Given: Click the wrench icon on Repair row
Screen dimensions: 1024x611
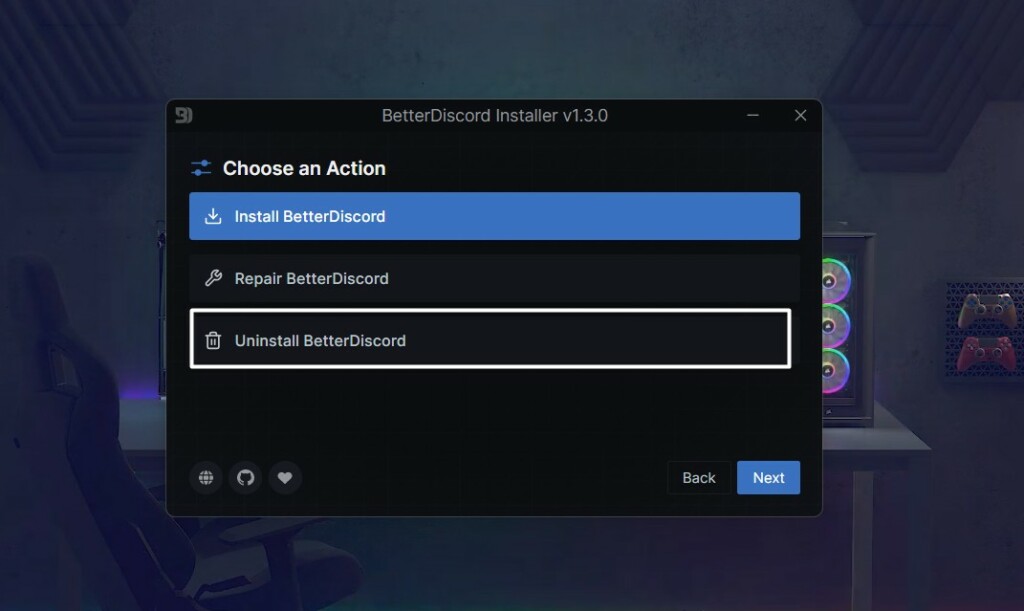Looking at the screenshot, I should pyautogui.click(x=213, y=278).
